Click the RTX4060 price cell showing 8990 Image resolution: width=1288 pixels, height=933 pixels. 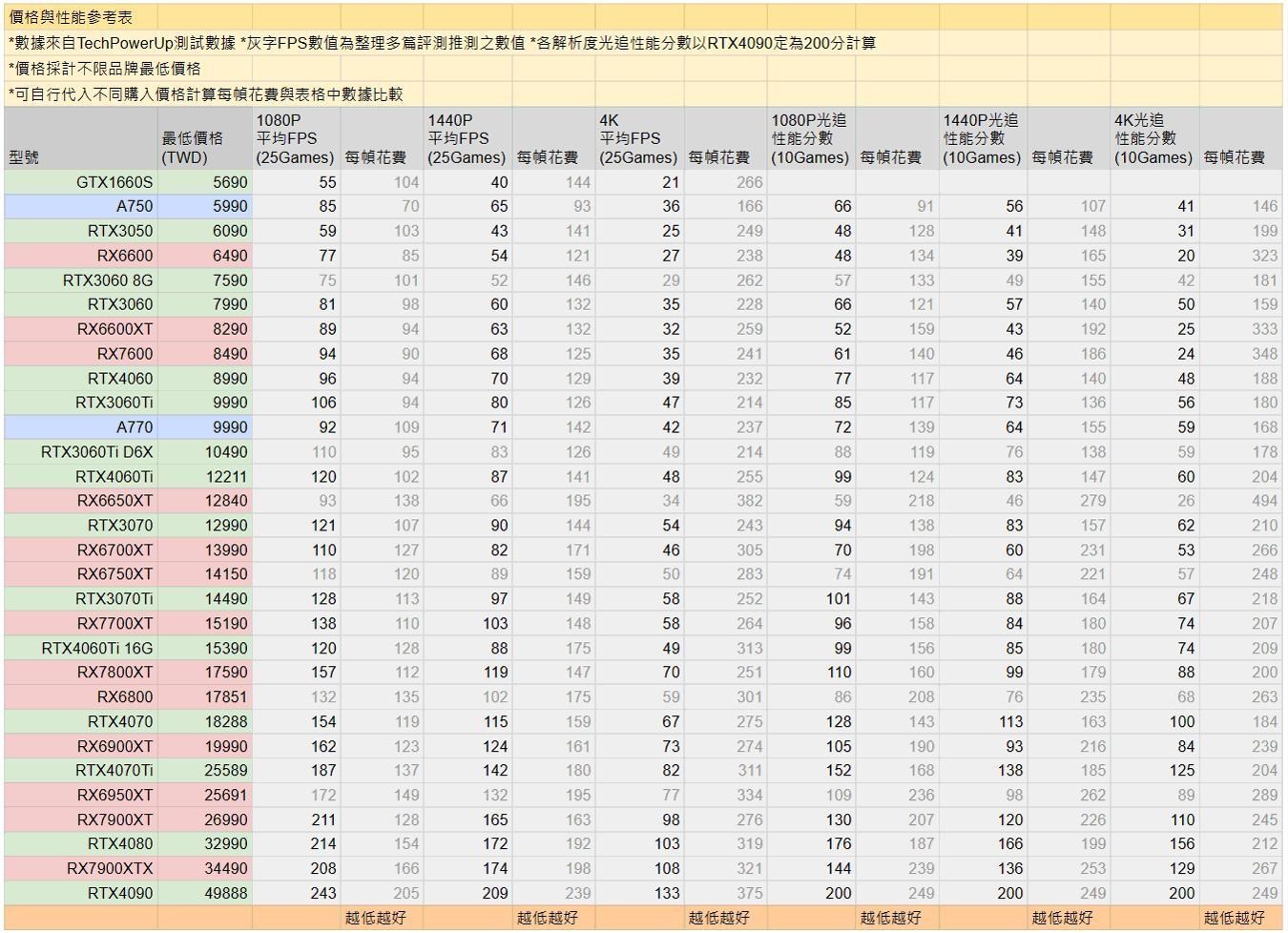click(229, 378)
